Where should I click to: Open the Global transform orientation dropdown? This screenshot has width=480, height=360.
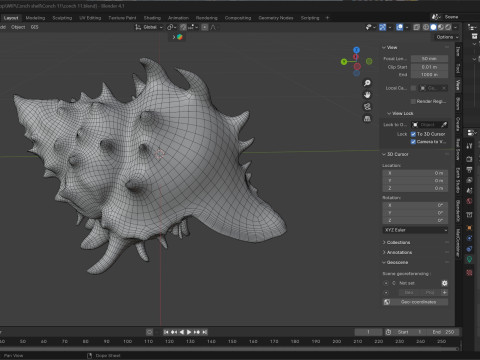[x=149, y=27]
